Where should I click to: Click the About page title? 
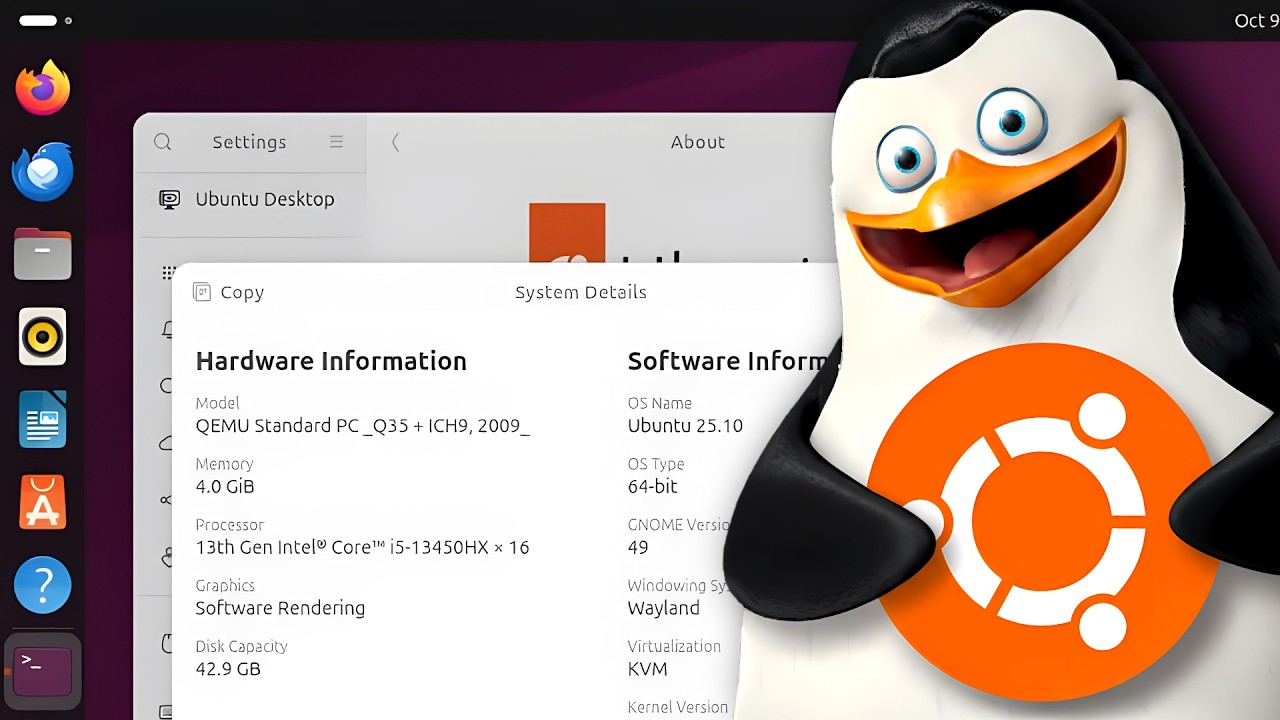698,142
